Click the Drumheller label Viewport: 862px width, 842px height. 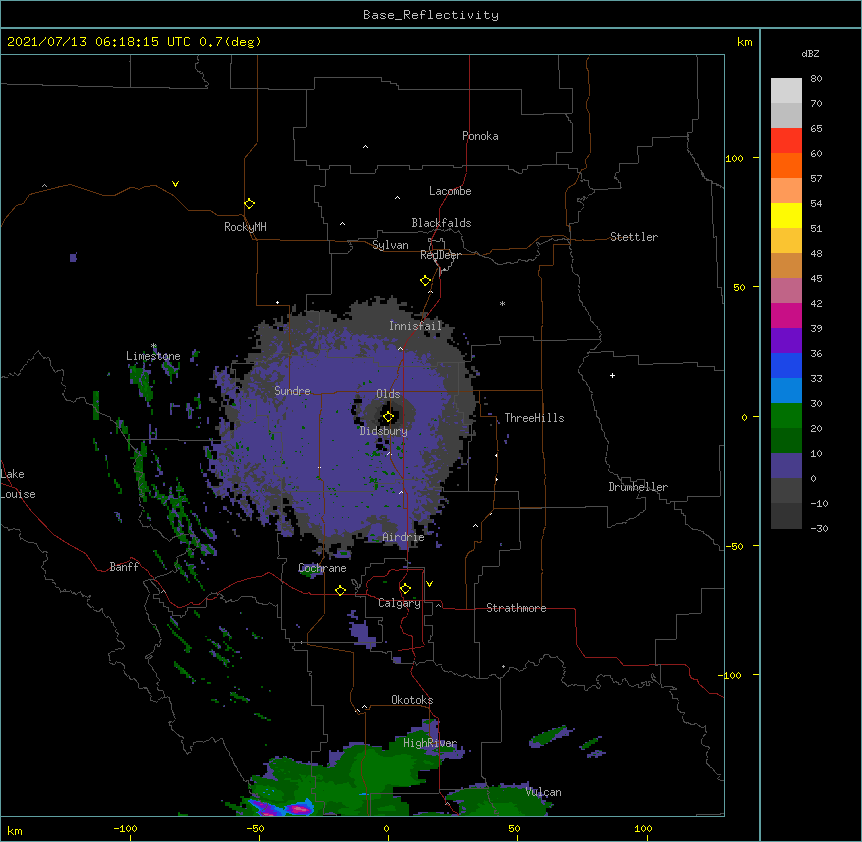point(638,487)
